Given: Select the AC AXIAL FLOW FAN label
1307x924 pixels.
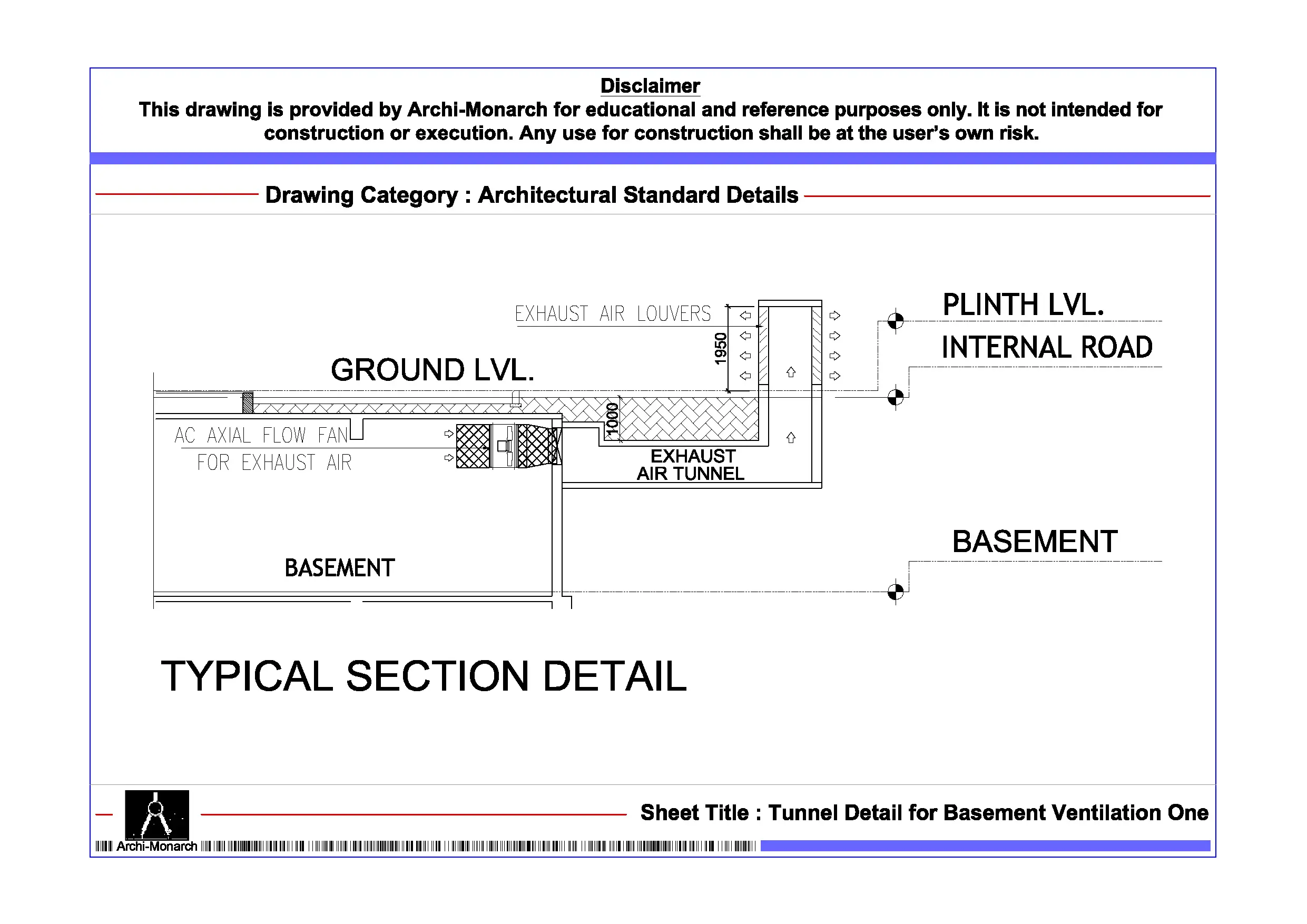Looking at the screenshot, I should tap(261, 436).
